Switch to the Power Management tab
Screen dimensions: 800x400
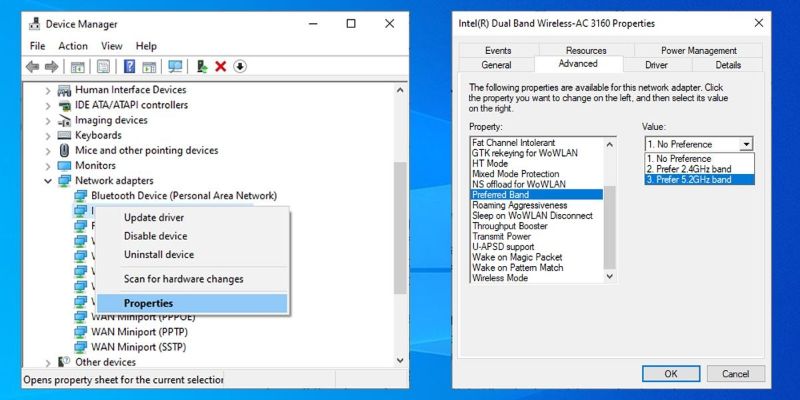(698, 50)
